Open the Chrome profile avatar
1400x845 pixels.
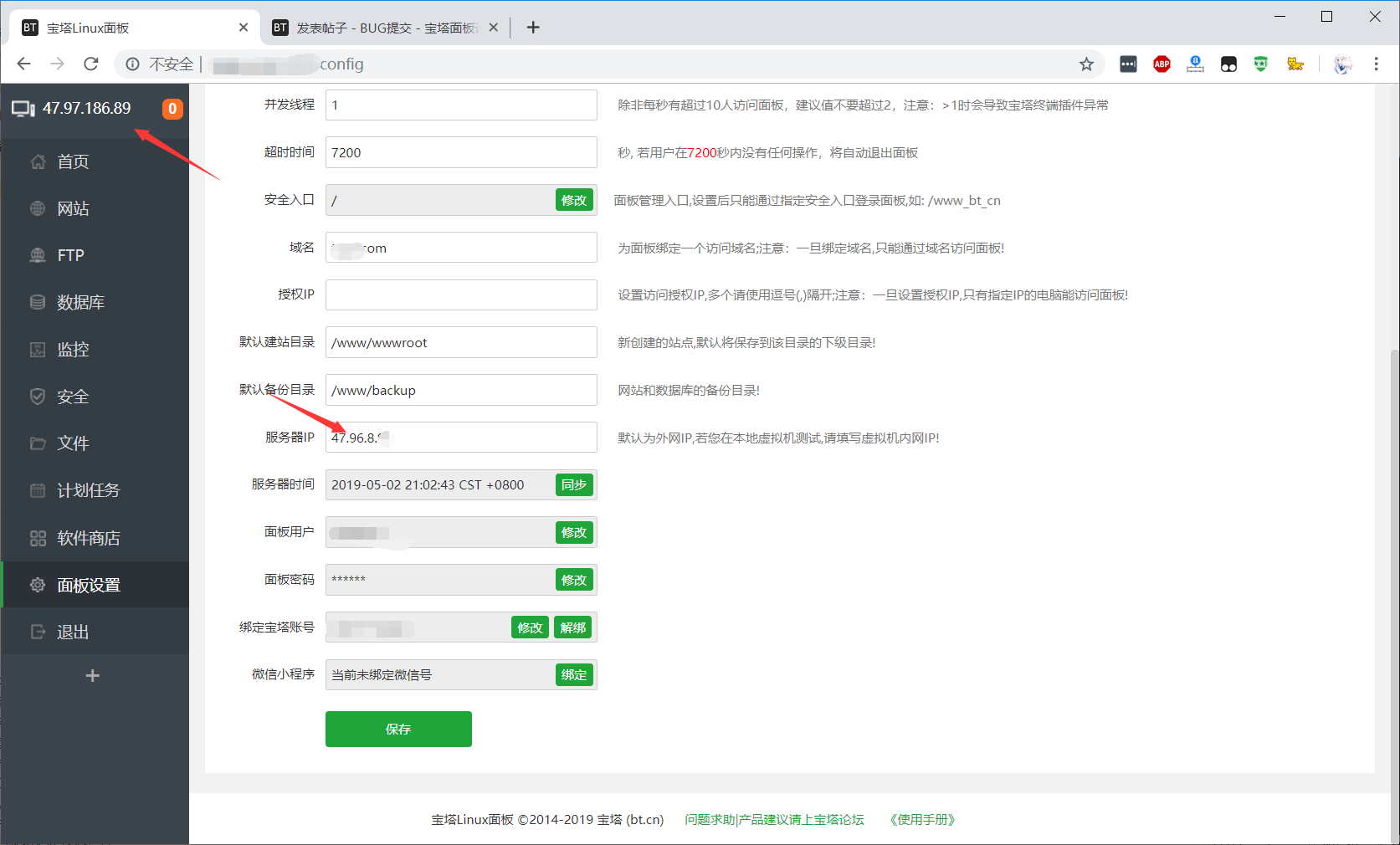(x=1342, y=64)
